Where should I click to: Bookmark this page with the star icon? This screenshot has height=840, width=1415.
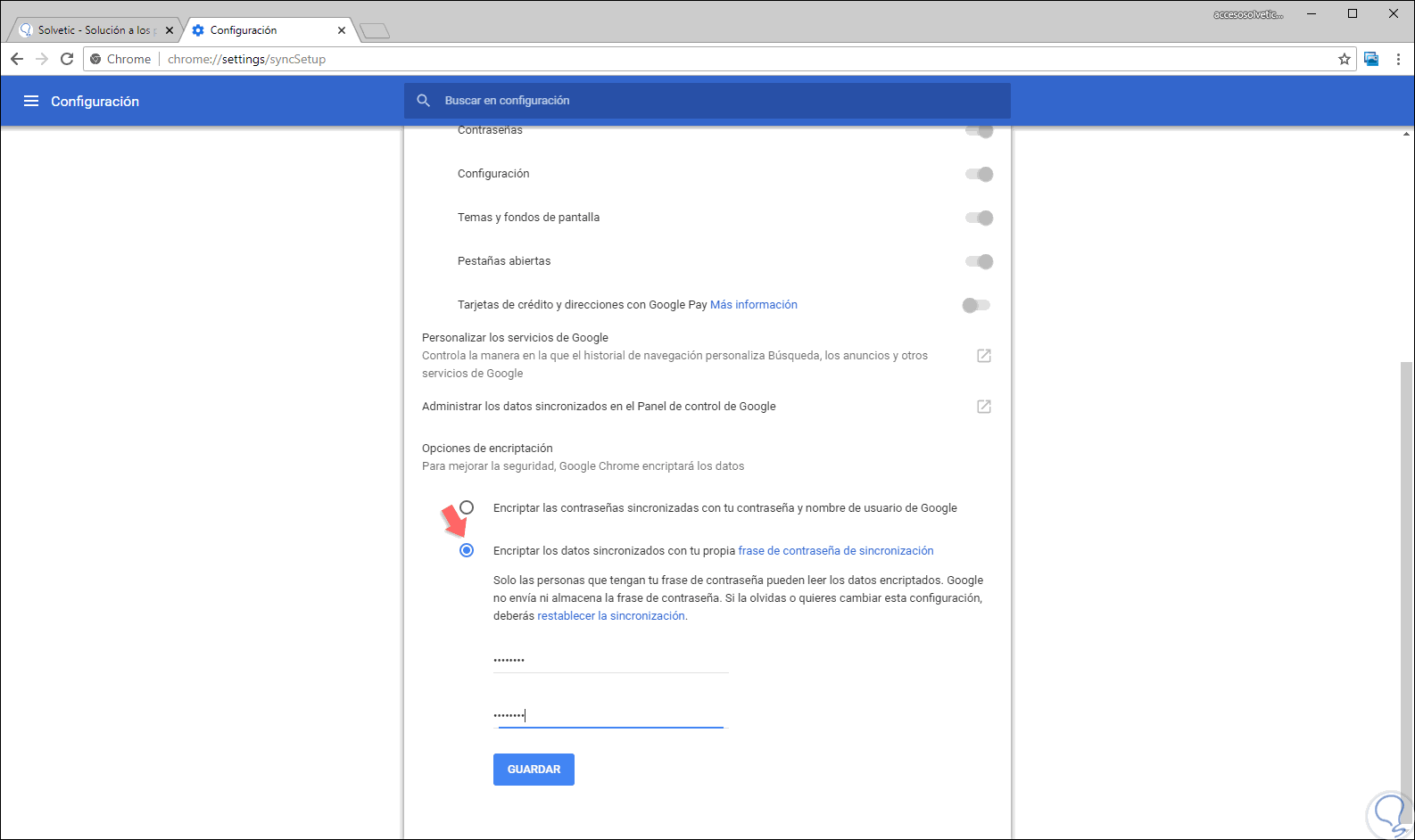coord(1345,59)
